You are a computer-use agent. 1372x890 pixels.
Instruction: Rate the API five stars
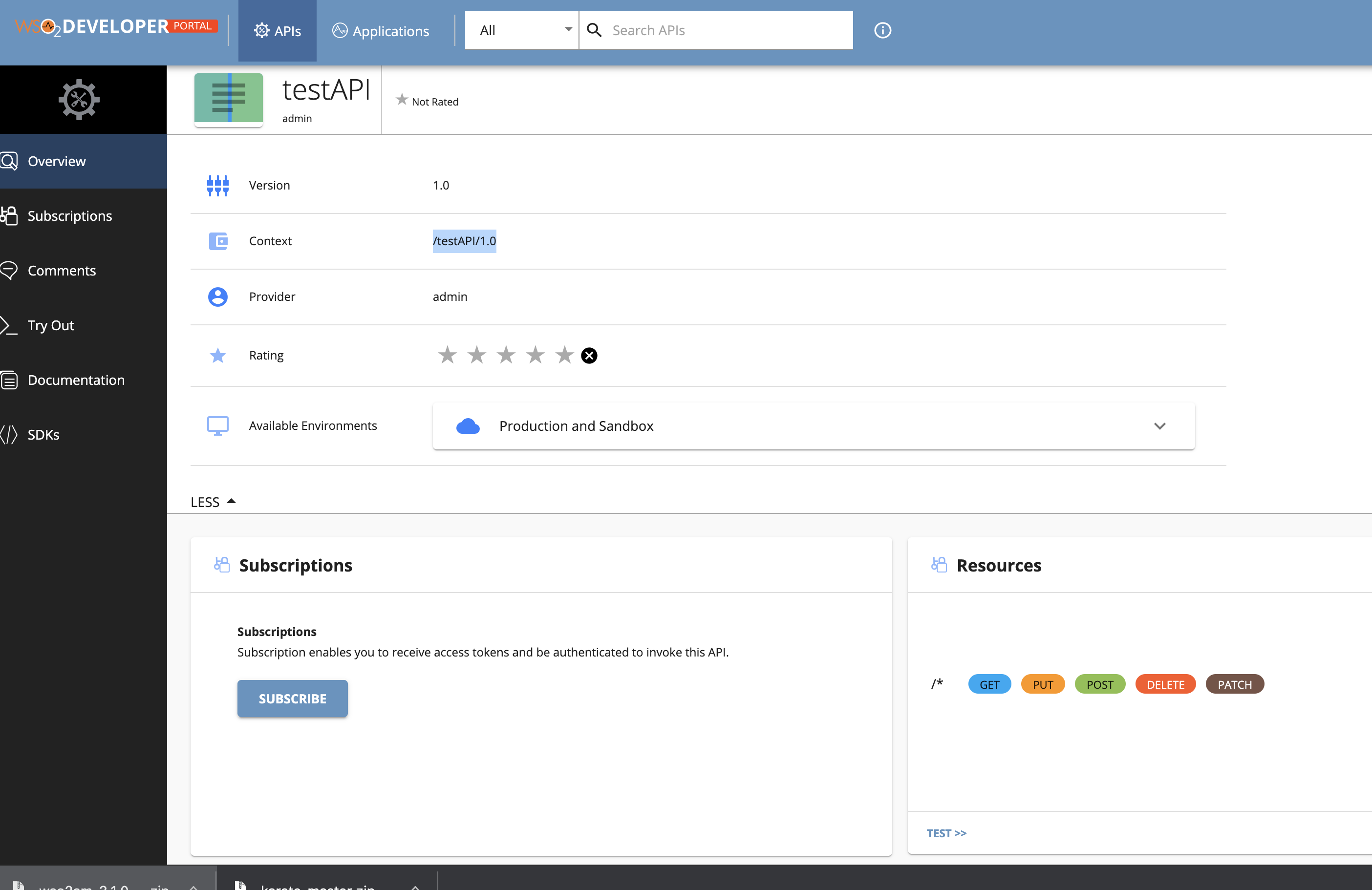[564, 355]
